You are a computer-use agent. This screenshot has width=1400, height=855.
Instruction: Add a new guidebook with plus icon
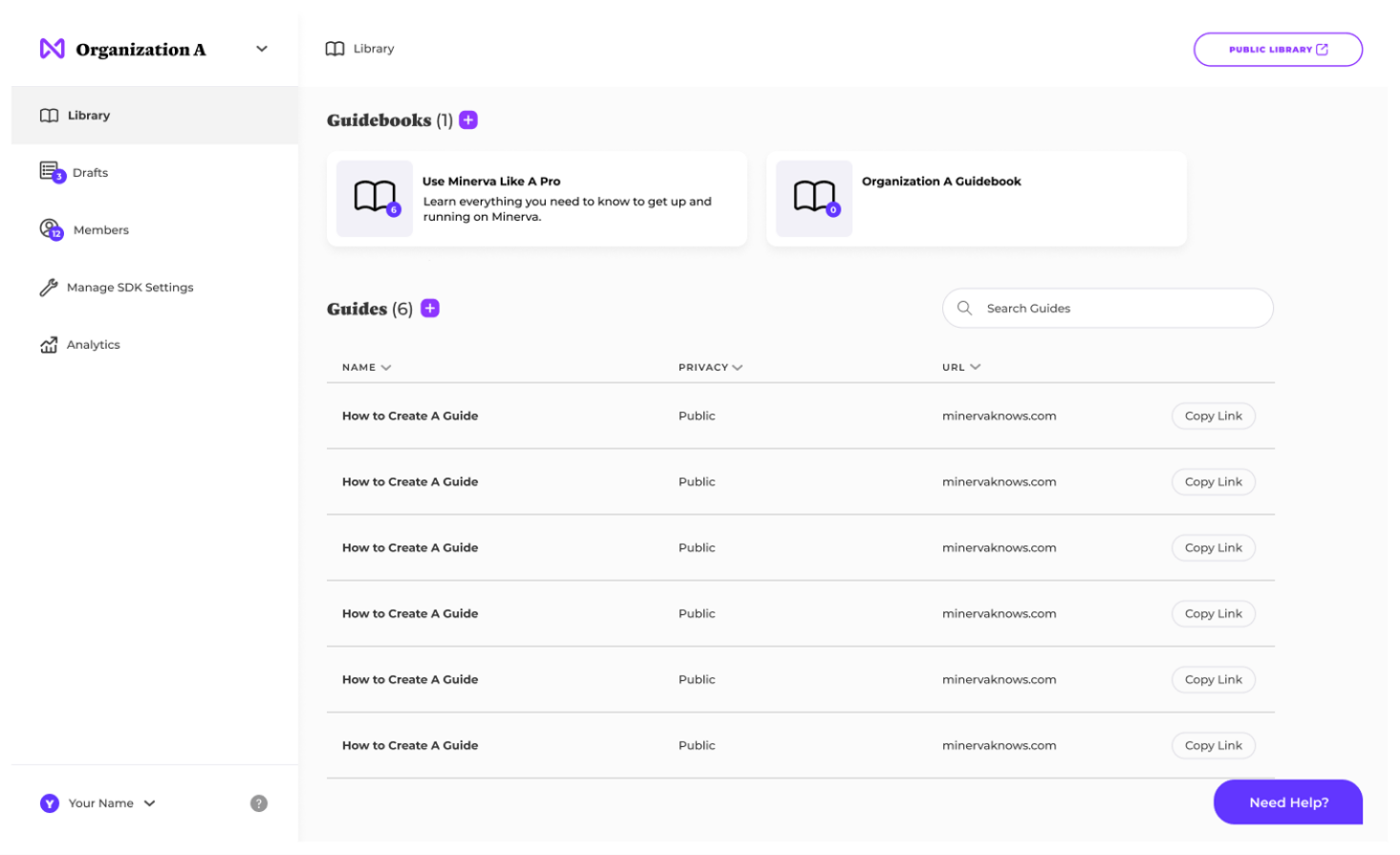tap(468, 119)
